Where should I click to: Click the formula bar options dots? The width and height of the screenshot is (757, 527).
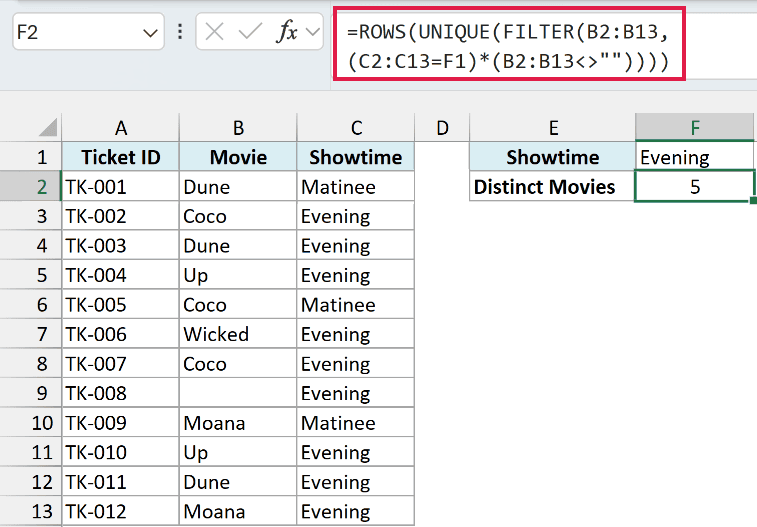[x=180, y=32]
